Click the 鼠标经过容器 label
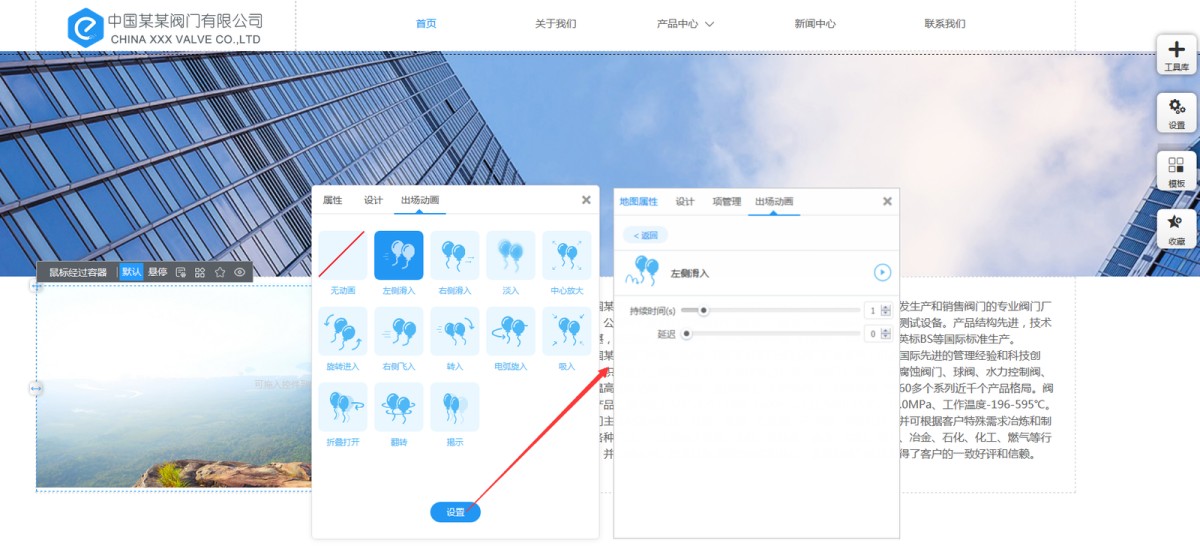1200x549 pixels. [x=78, y=272]
